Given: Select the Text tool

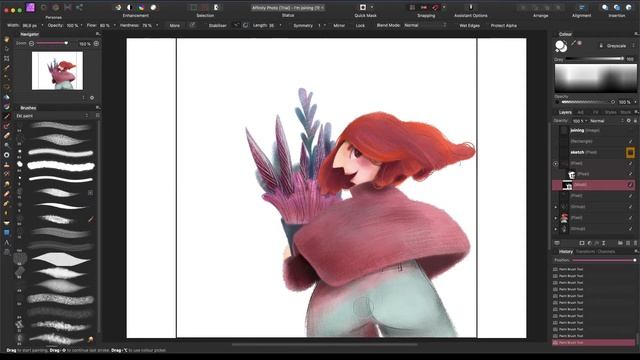Looking at the screenshot, I should click(7, 243).
